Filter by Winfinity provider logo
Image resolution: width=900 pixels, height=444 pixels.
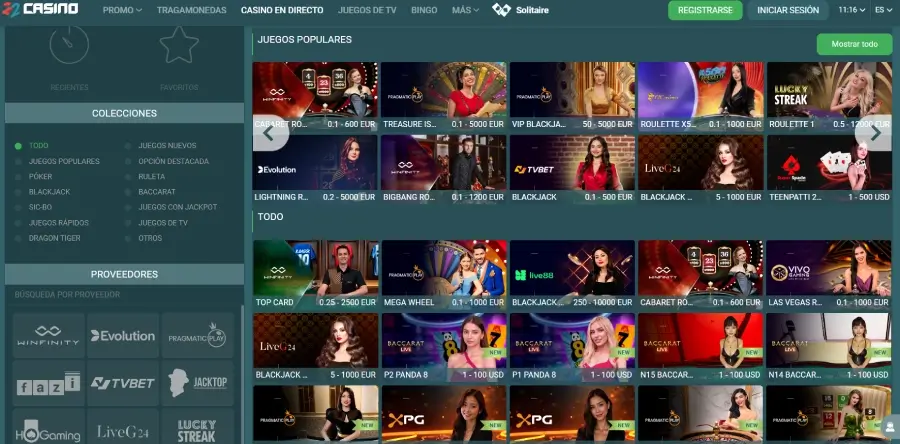coord(48,336)
